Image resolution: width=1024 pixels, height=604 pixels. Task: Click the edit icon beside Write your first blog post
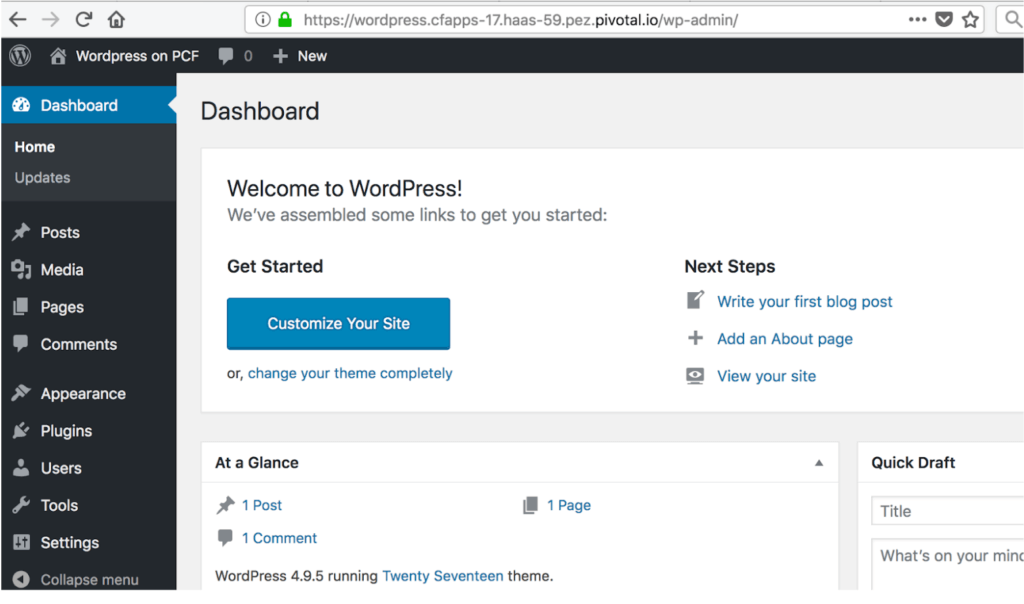click(696, 300)
